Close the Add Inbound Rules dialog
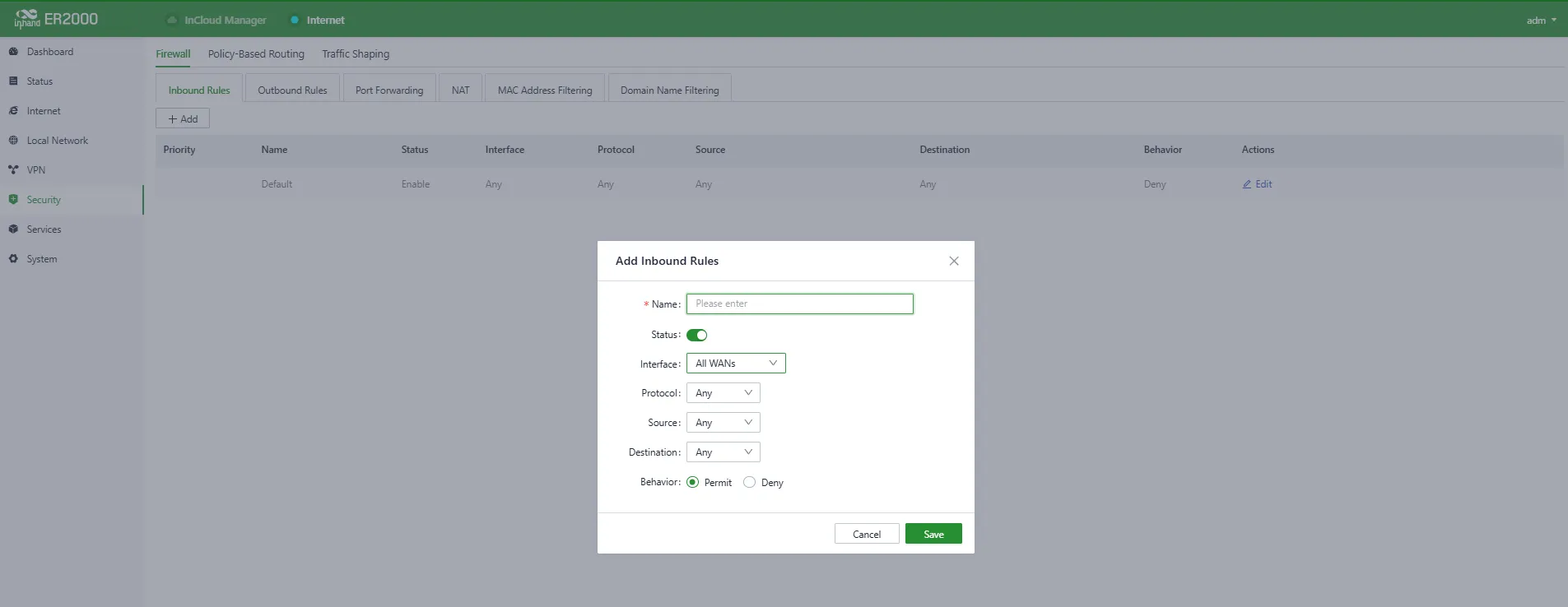 954,261
